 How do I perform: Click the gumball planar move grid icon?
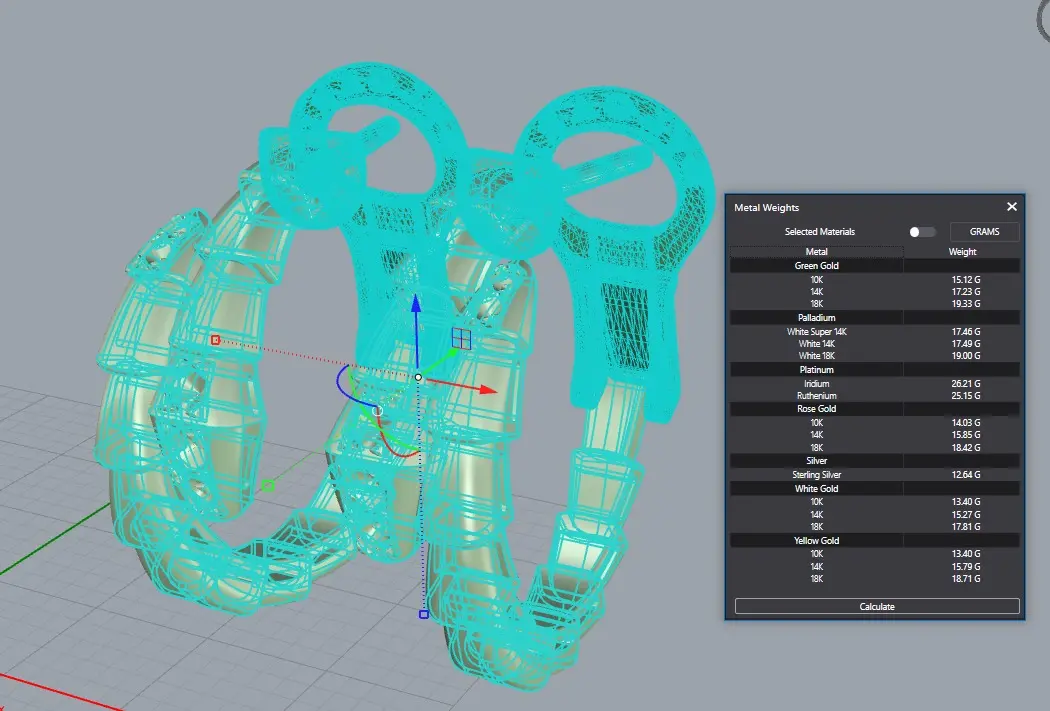click(461, 338)
